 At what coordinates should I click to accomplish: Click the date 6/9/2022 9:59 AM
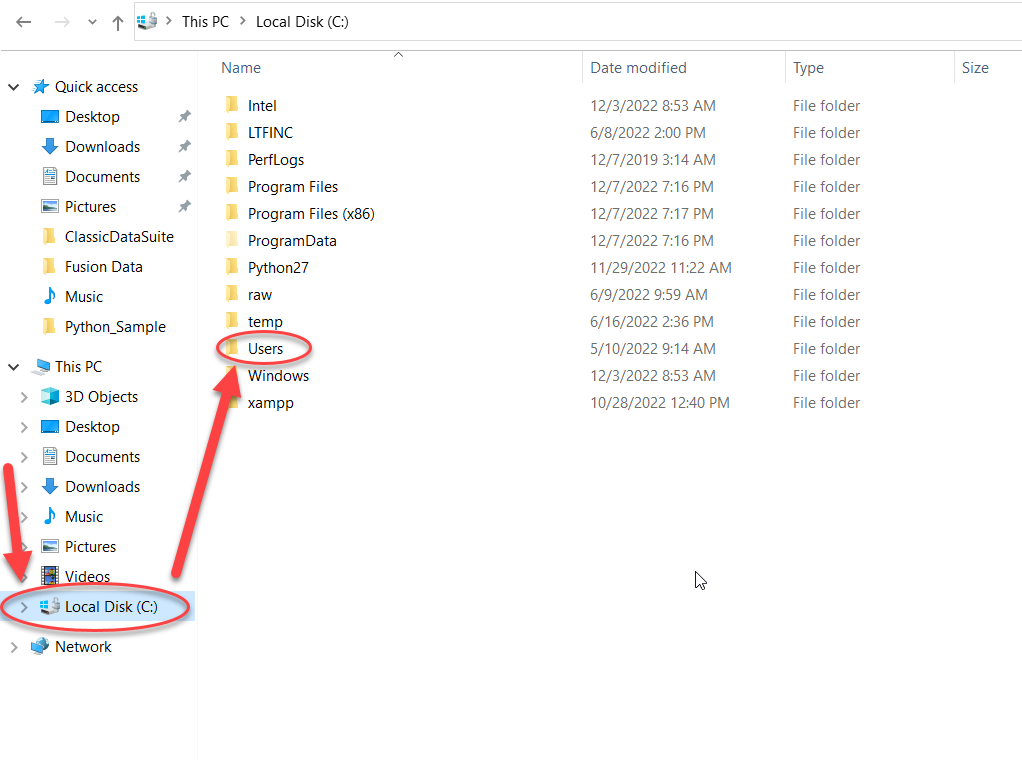click(x=649, y=295)
